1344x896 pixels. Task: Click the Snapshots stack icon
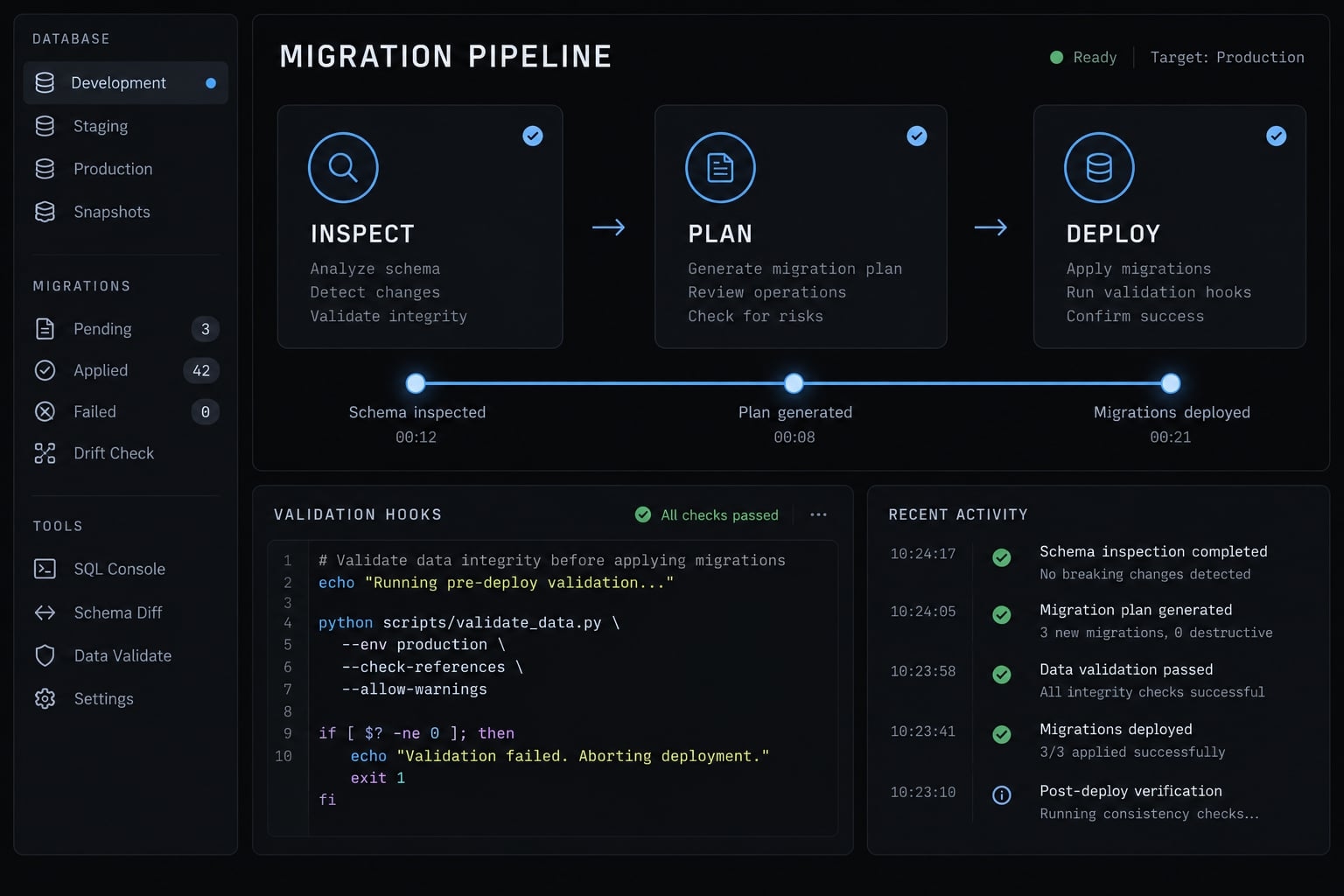45,212
